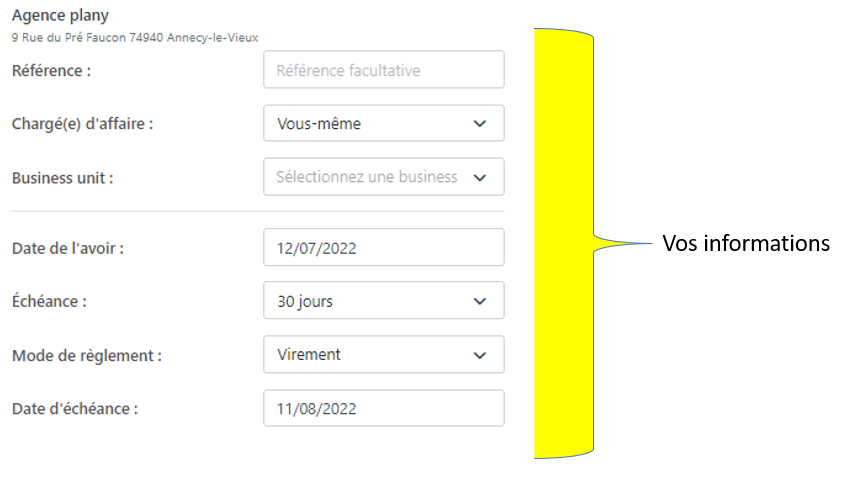
Task: Click the Vos informations caption
Action: tap(746, 243)
